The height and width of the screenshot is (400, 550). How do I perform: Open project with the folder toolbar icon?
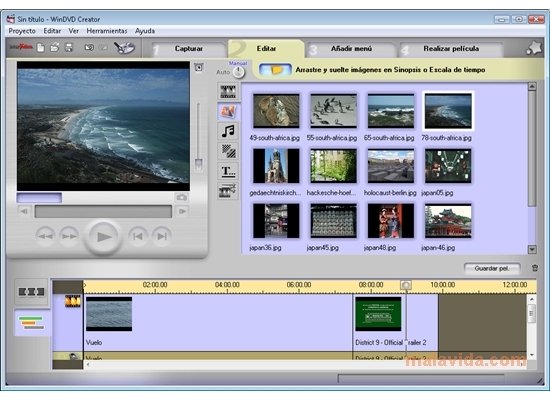(54, 47)
